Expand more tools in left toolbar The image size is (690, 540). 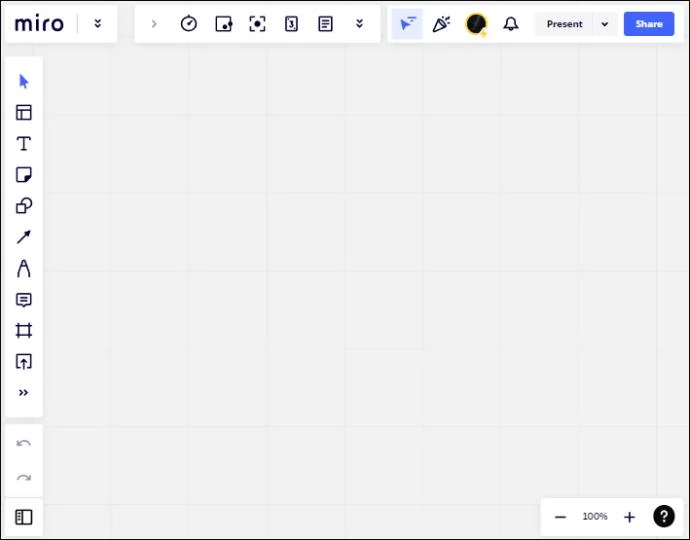click(24, 393)
